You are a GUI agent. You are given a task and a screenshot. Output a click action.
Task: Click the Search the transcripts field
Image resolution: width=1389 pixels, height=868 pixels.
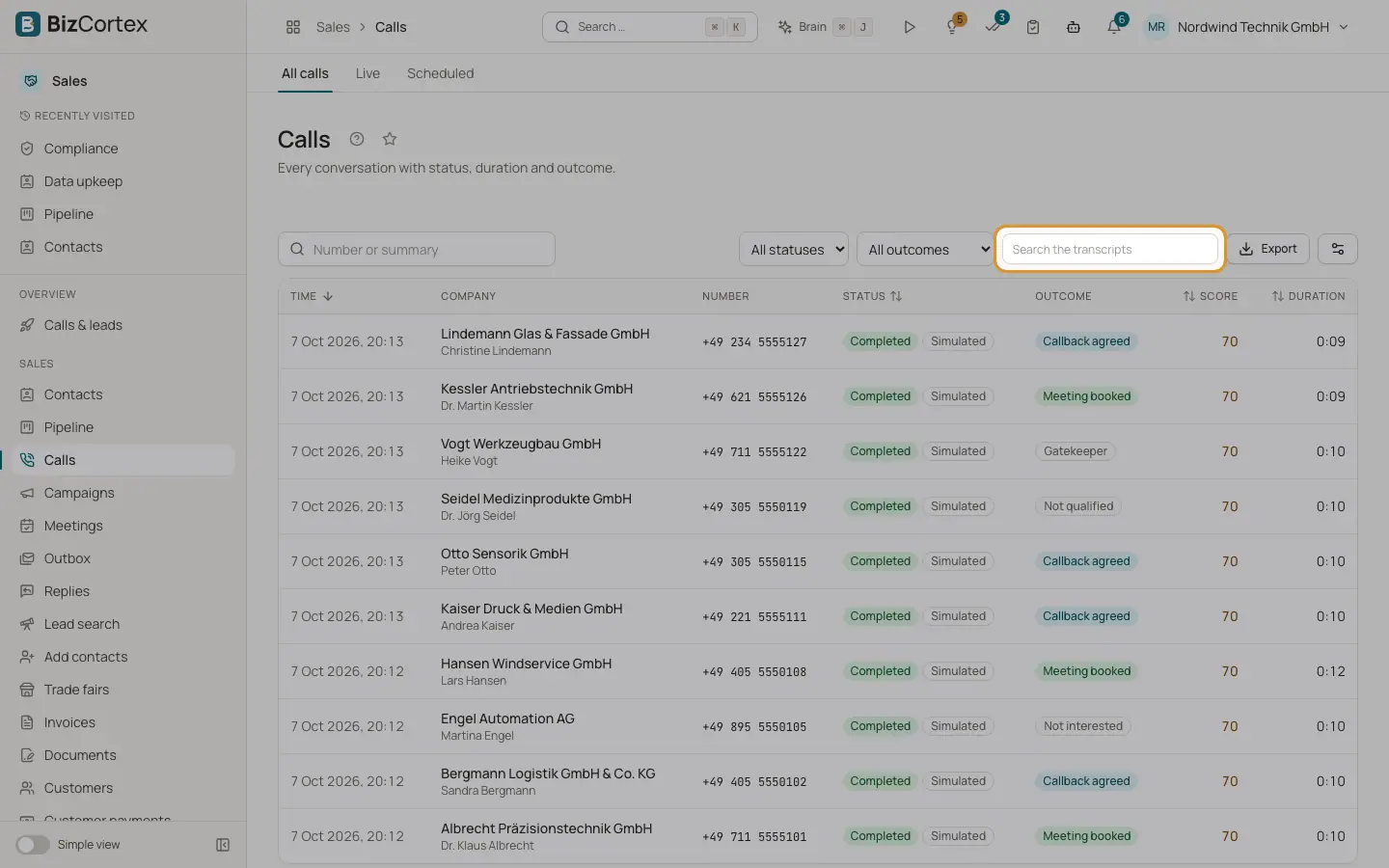pos(1109,249)
